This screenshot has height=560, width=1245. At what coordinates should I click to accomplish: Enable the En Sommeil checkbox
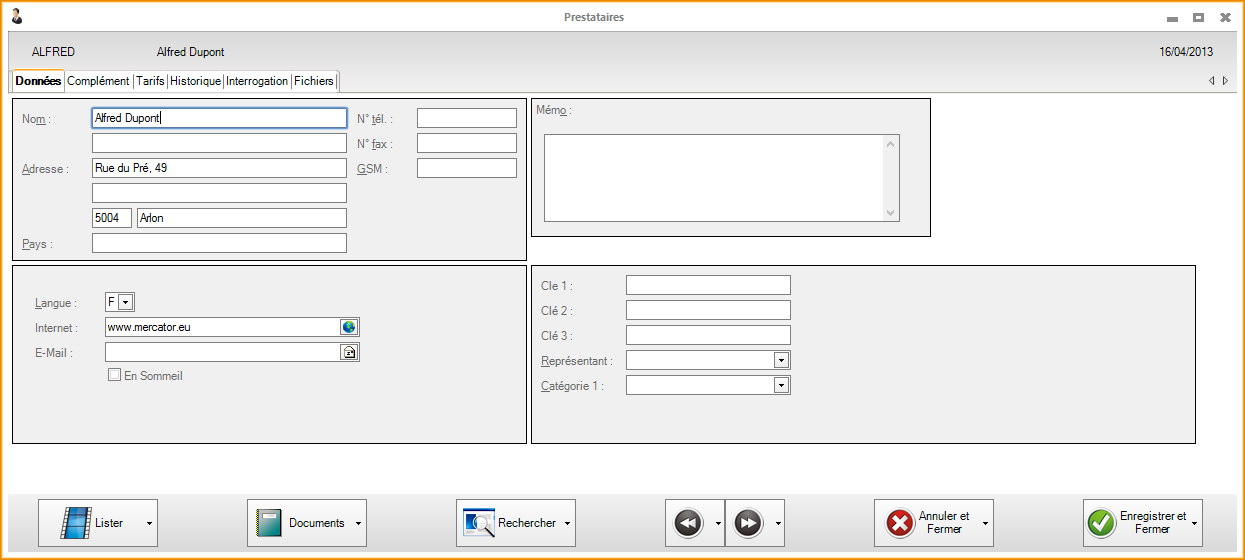[x=115, y=376]
